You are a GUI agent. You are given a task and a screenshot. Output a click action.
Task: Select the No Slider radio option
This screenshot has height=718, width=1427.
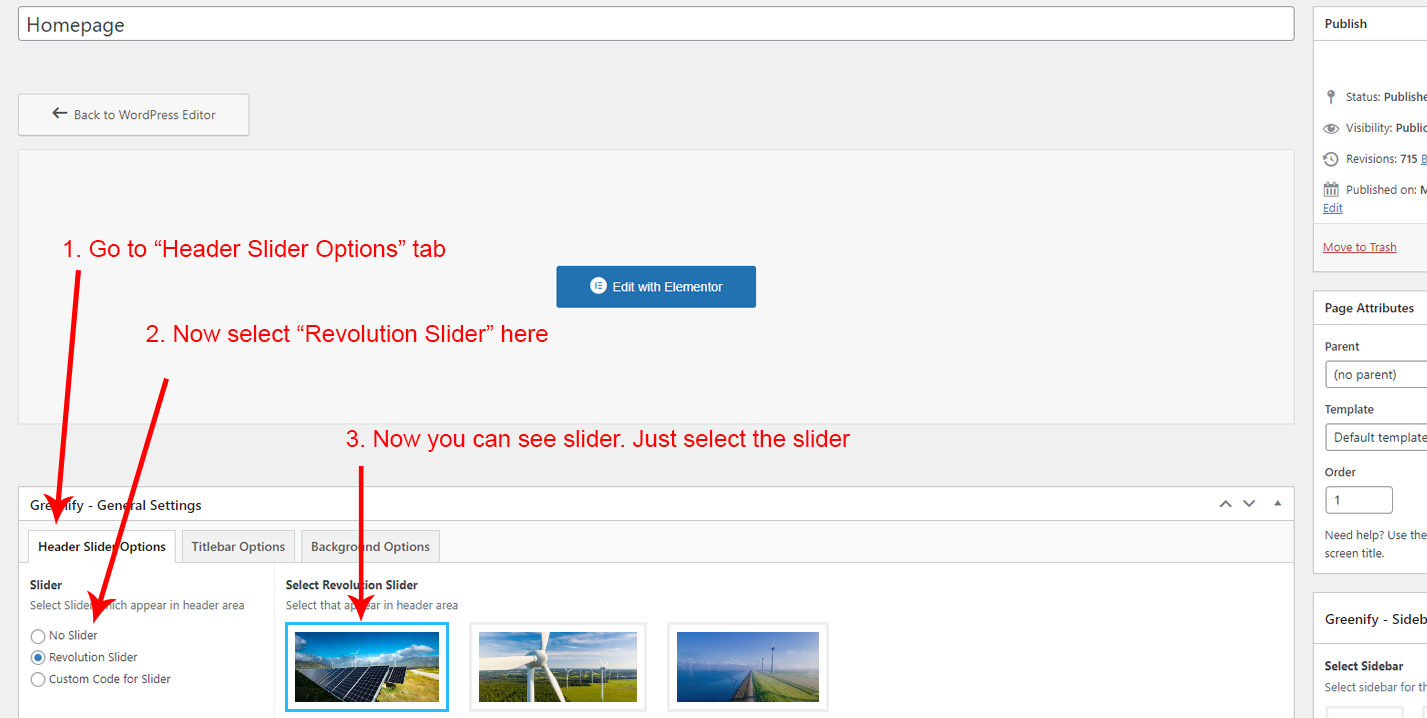(x=38, y=636)
